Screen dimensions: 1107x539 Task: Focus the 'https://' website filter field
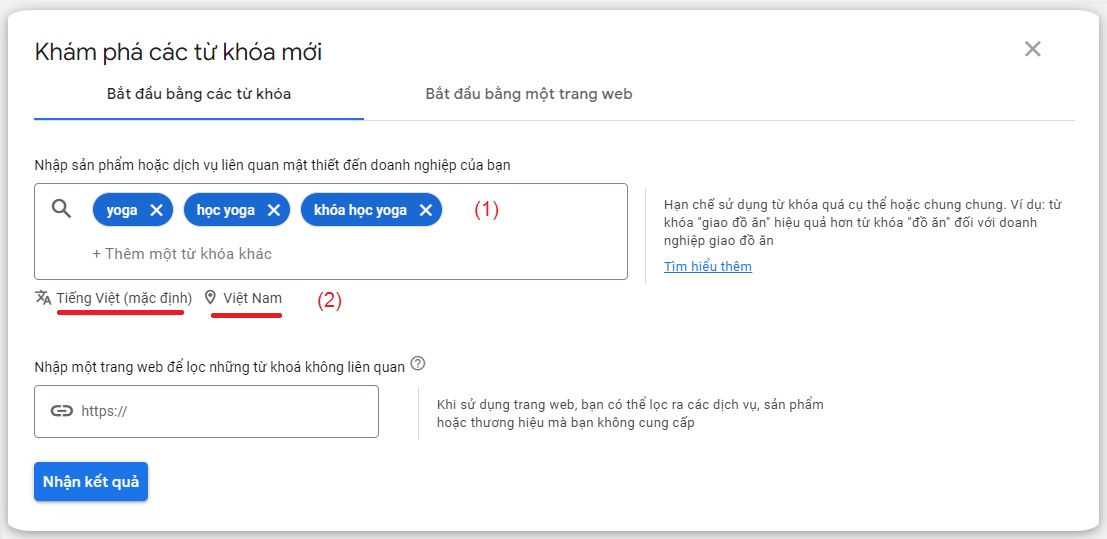click(206, 412)
